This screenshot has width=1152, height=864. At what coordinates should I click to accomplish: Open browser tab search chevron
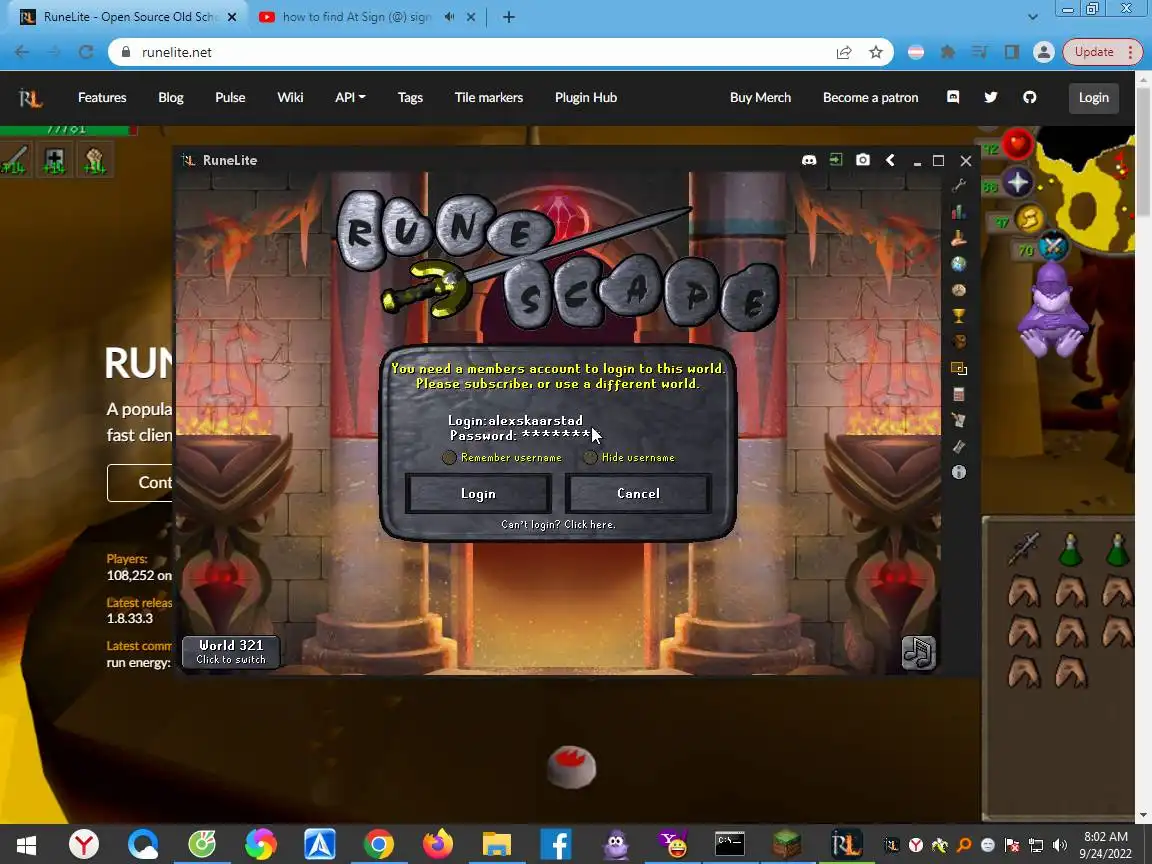tap(1032, 17)
